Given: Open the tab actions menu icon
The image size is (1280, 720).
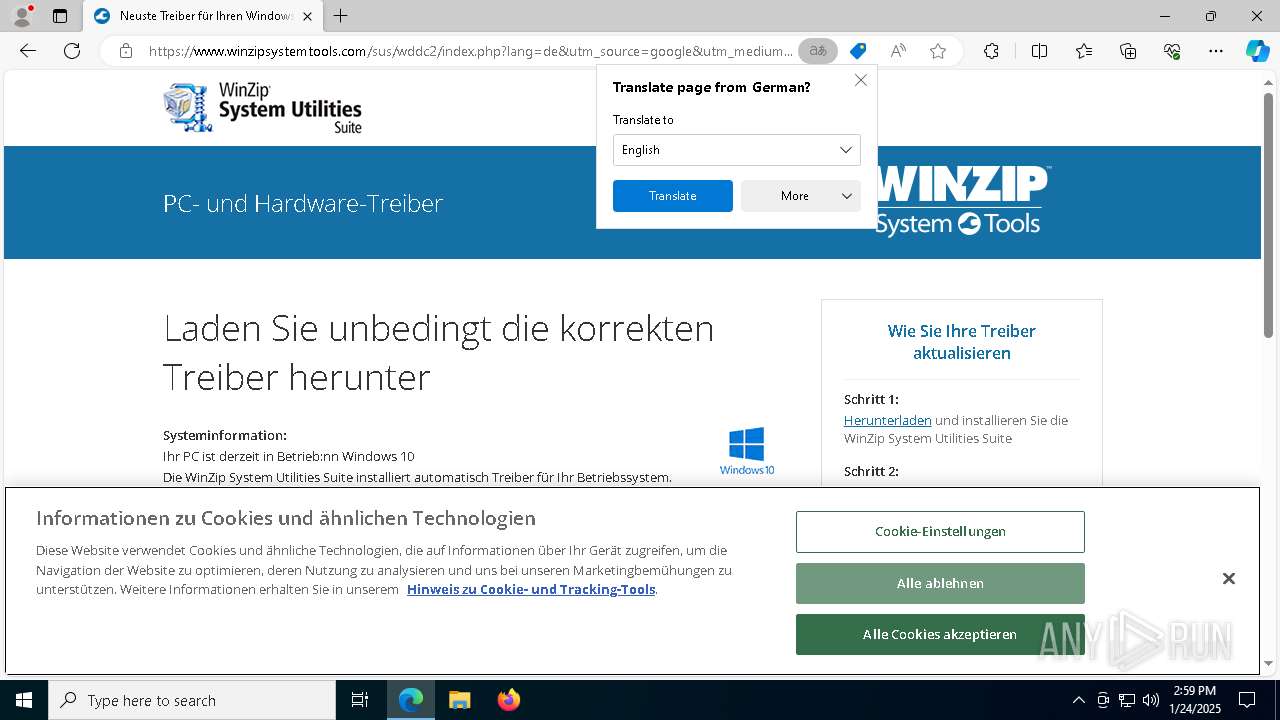Looking at the screenshot, I should [60, 16].
